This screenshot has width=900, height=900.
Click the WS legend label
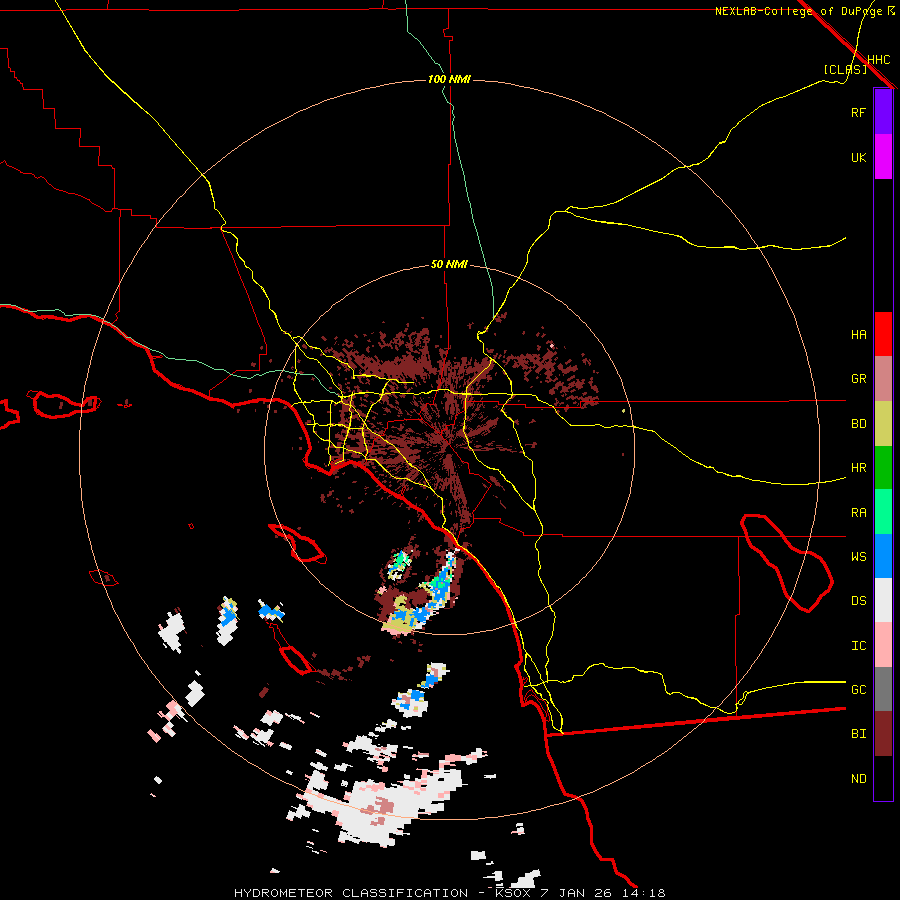858,557
